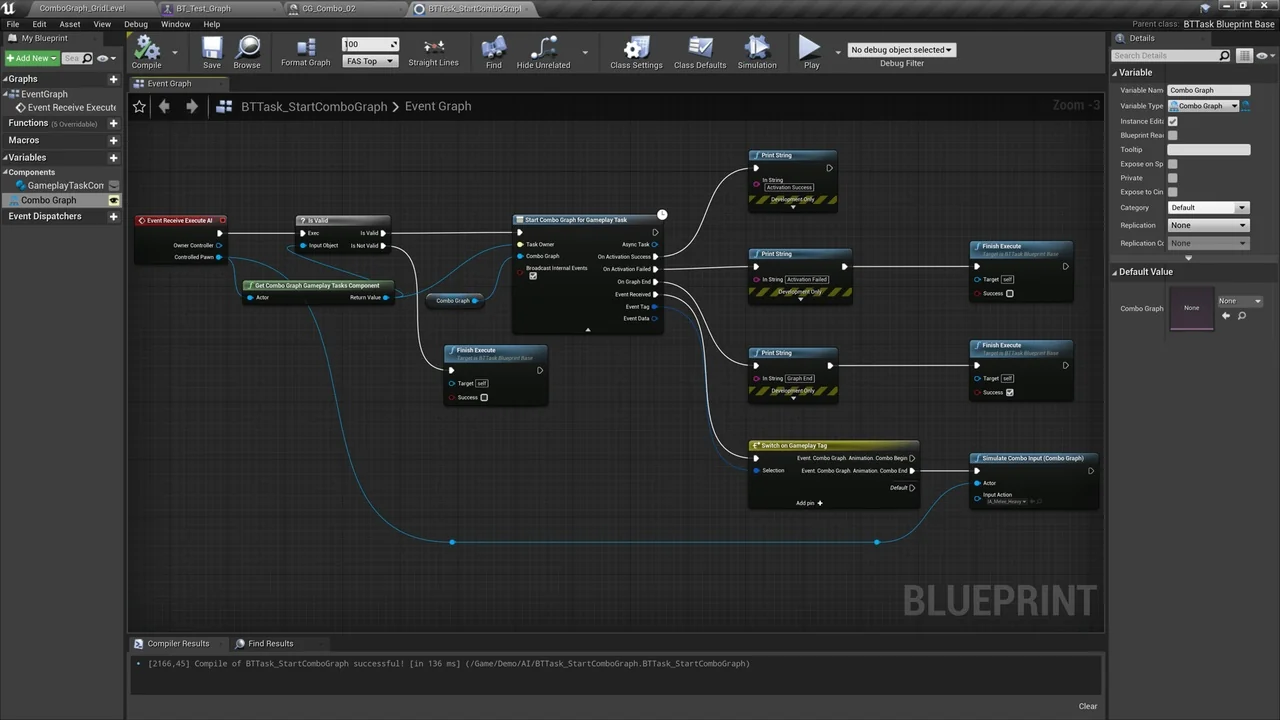This screenshot has width=1280, height=720.
Task: Activate Straight Lines for graph wires
Action: coord(433,50)
